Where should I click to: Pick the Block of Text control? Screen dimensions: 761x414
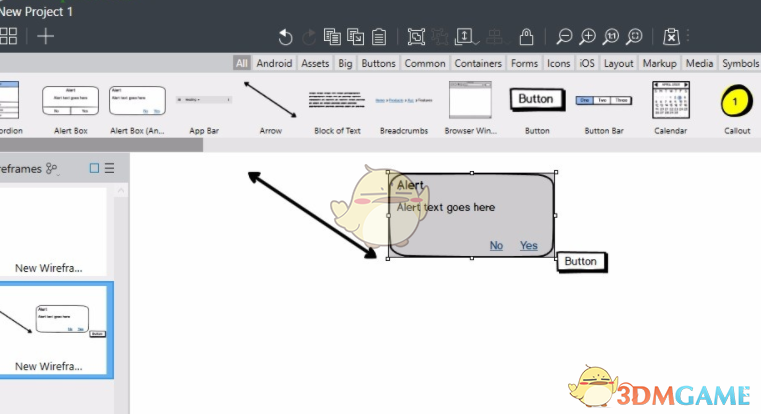coord(337,108)
